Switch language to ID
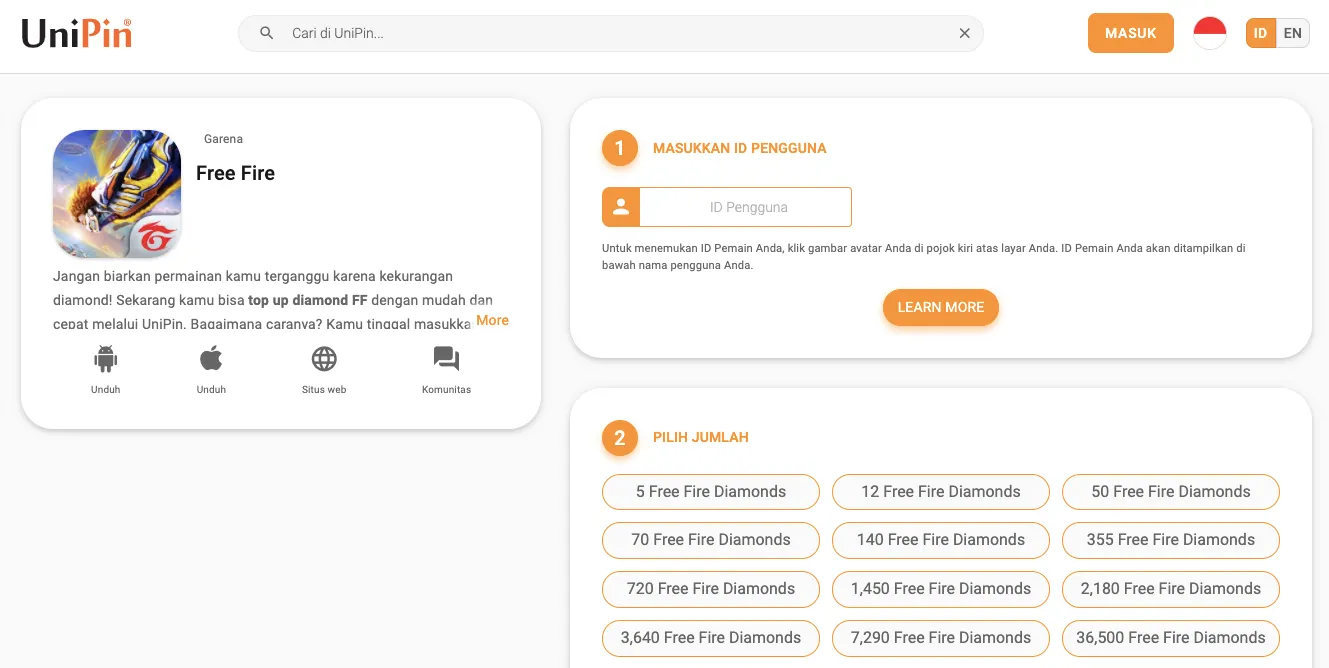The height and width of the screenshot is (668, 1329). point(1260,33)
